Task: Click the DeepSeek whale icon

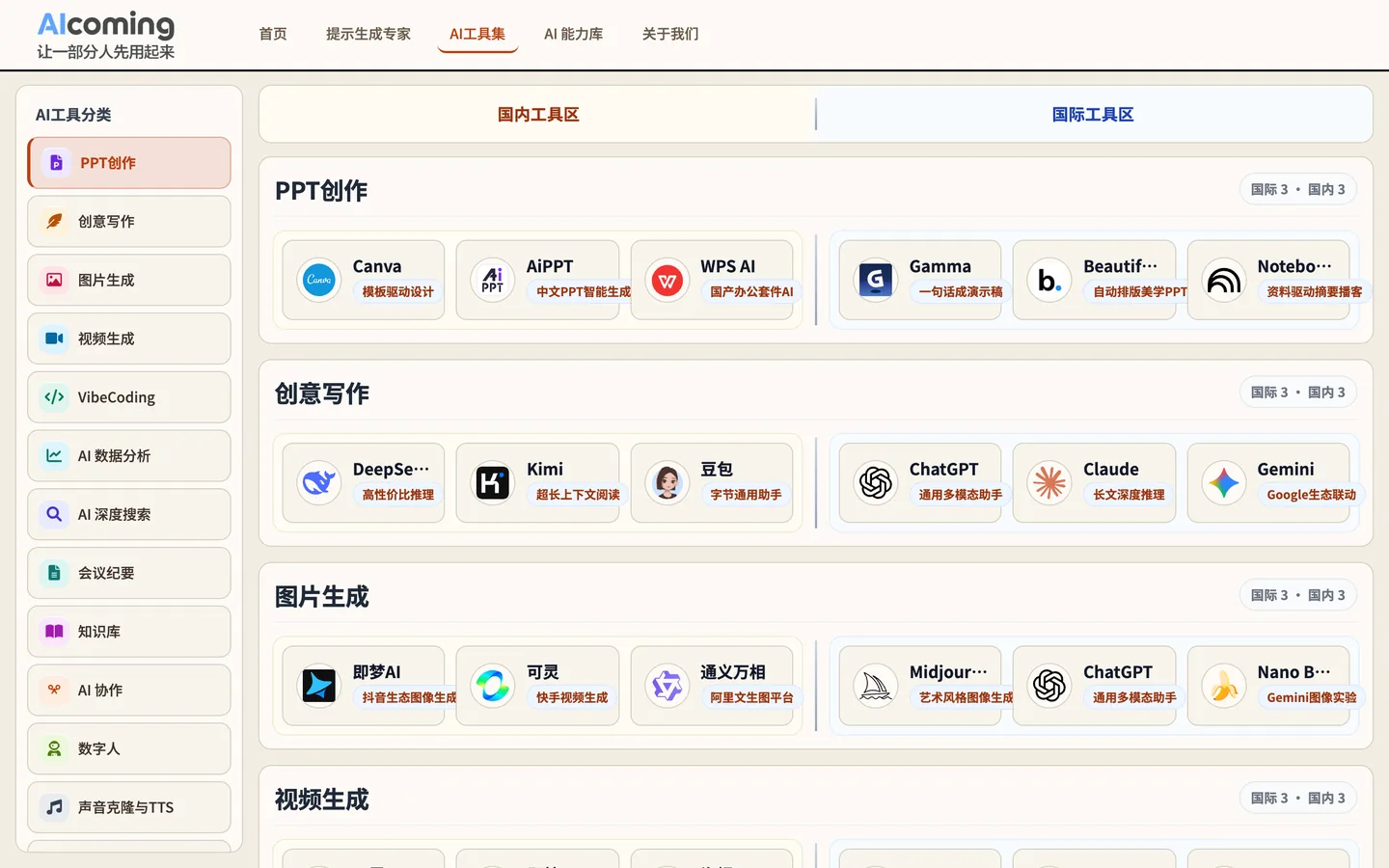Action: point(319,482)
